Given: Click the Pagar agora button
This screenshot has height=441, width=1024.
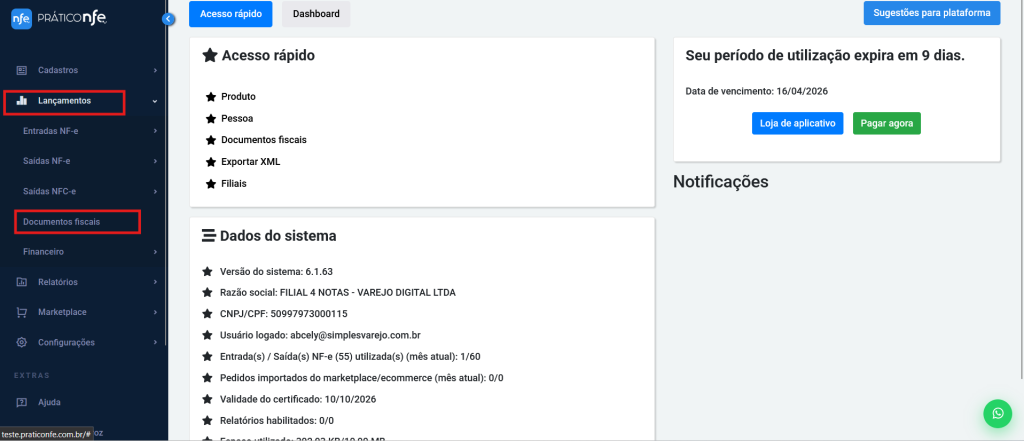Looking at the screenshot, I should (886, 123).
